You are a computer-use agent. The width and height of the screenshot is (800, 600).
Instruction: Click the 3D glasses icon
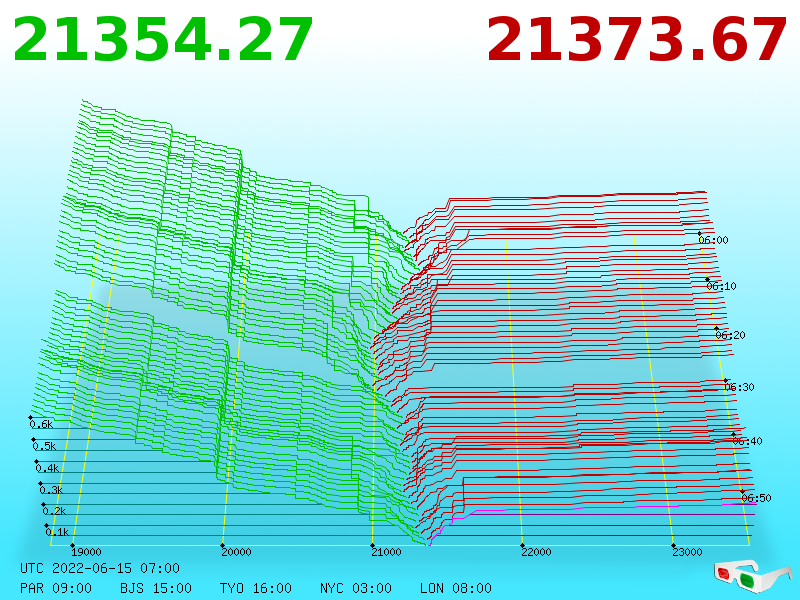click(753, 576)
